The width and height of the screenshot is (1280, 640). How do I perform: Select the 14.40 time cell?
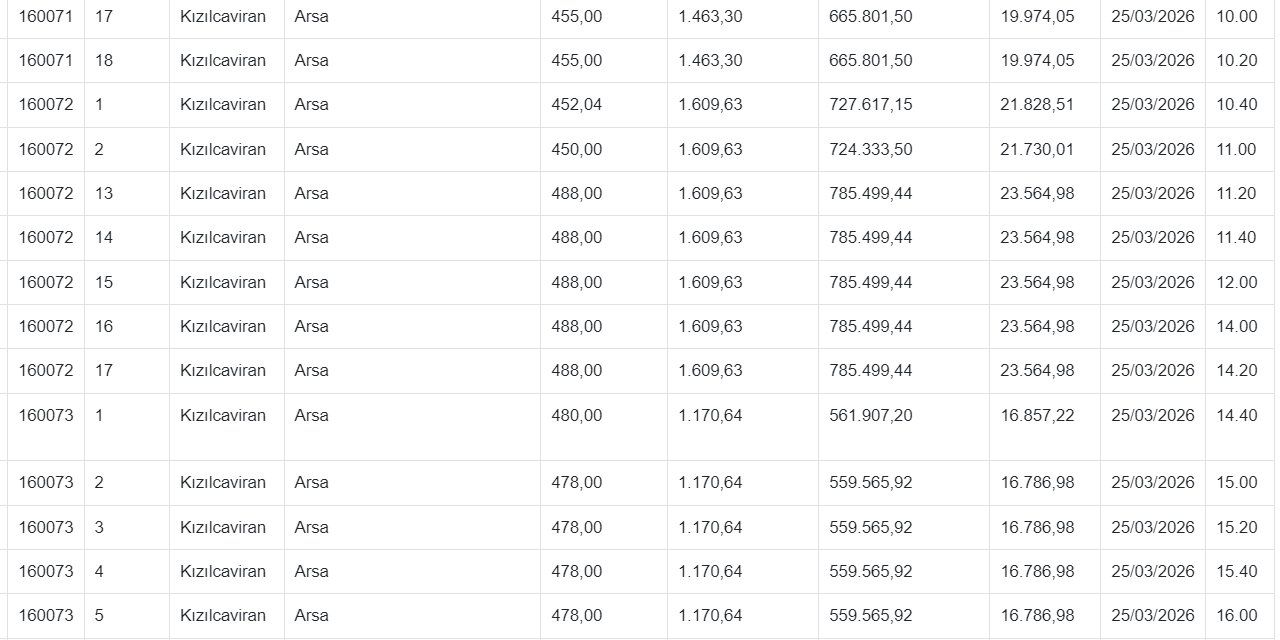(x=1237, y=415)
